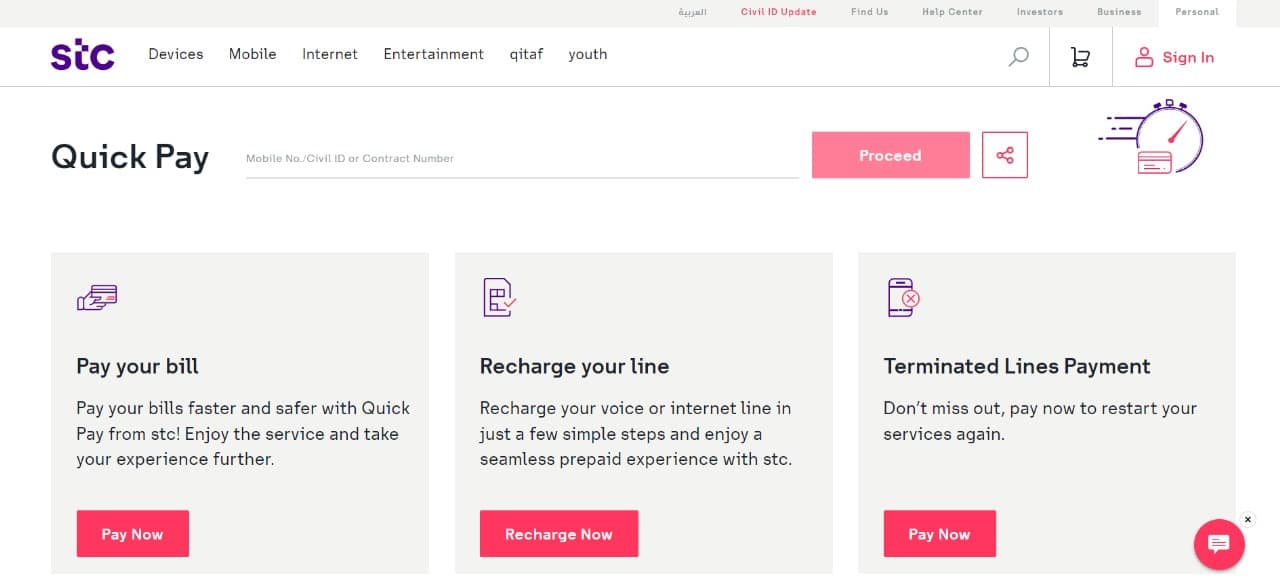The image size is (1280, 582).
Task: Click the Sign In person icon
Action: point(1143,57)
